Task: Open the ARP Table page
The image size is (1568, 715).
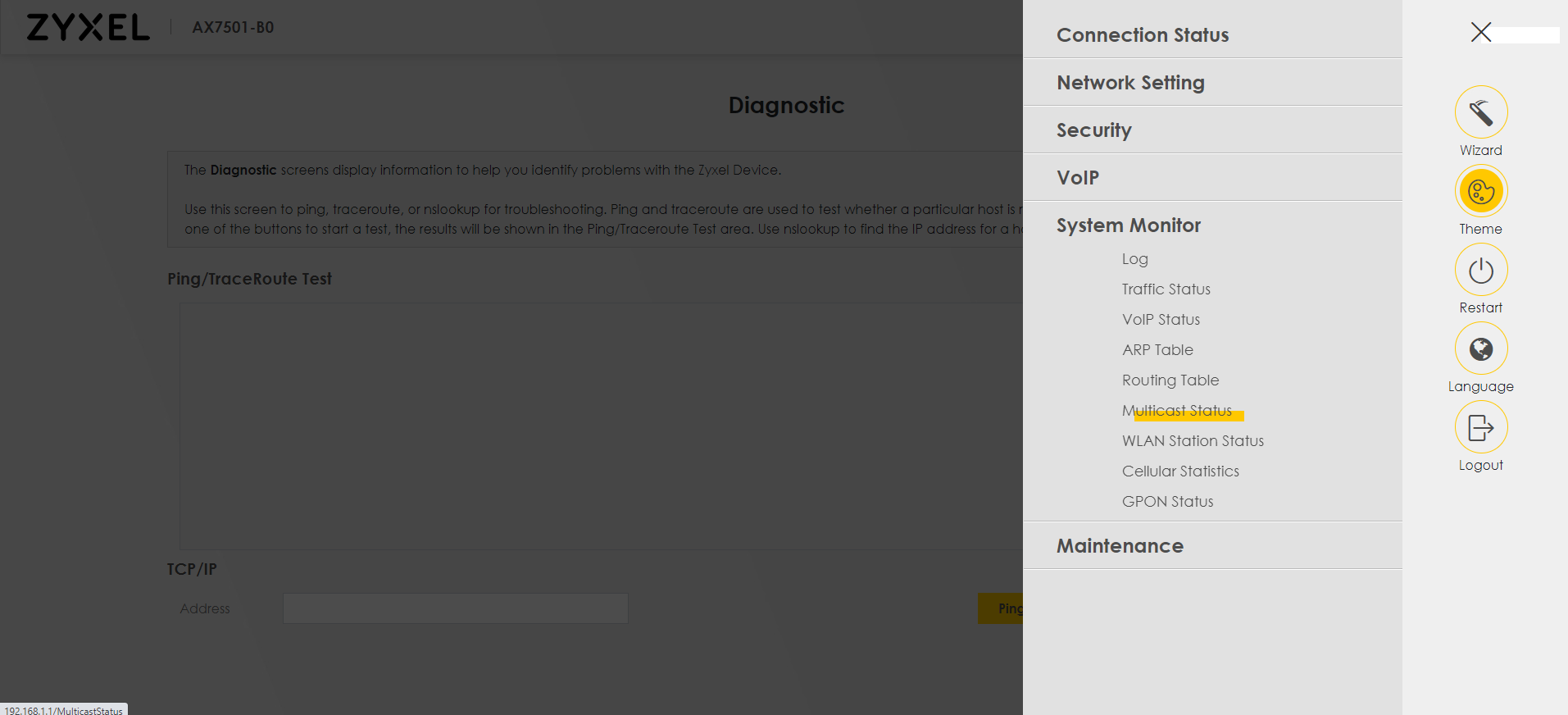Action: tap(1157, 350)
